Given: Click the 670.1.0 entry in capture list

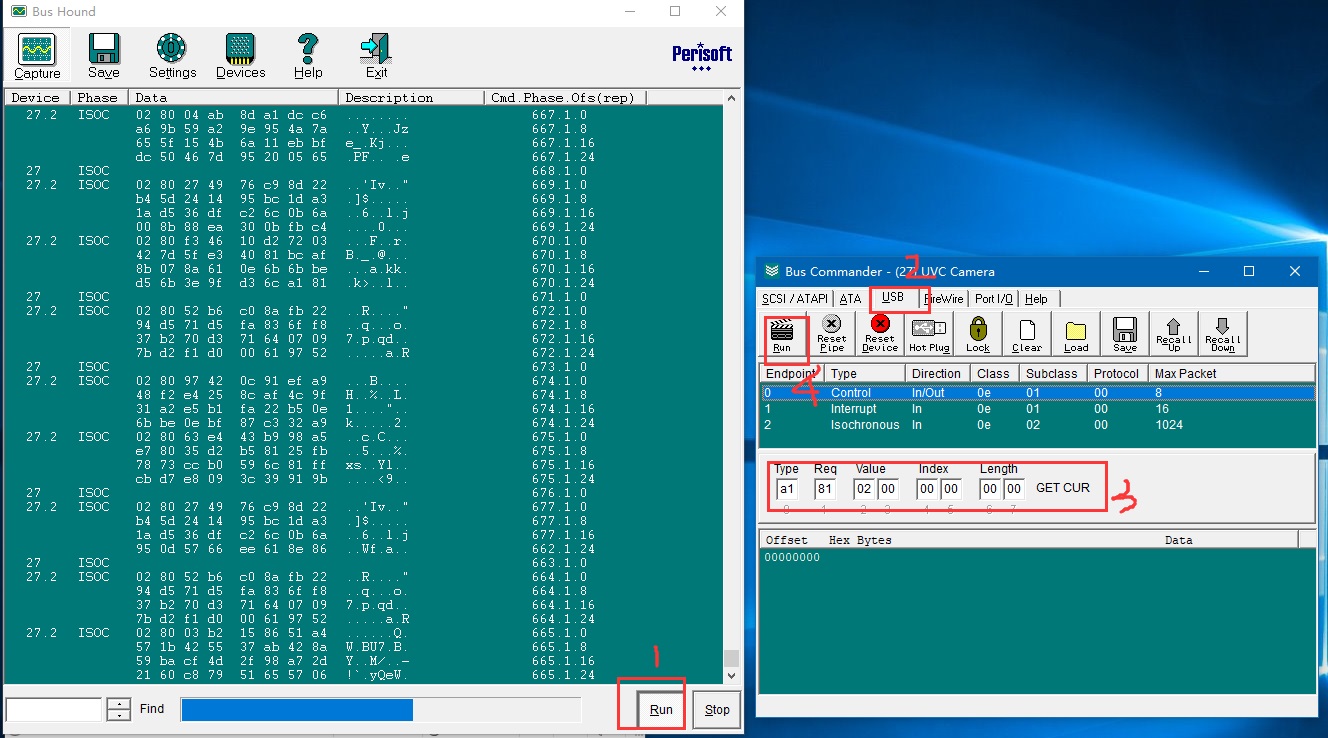Looking at the screenshot, I should (559, 241).
